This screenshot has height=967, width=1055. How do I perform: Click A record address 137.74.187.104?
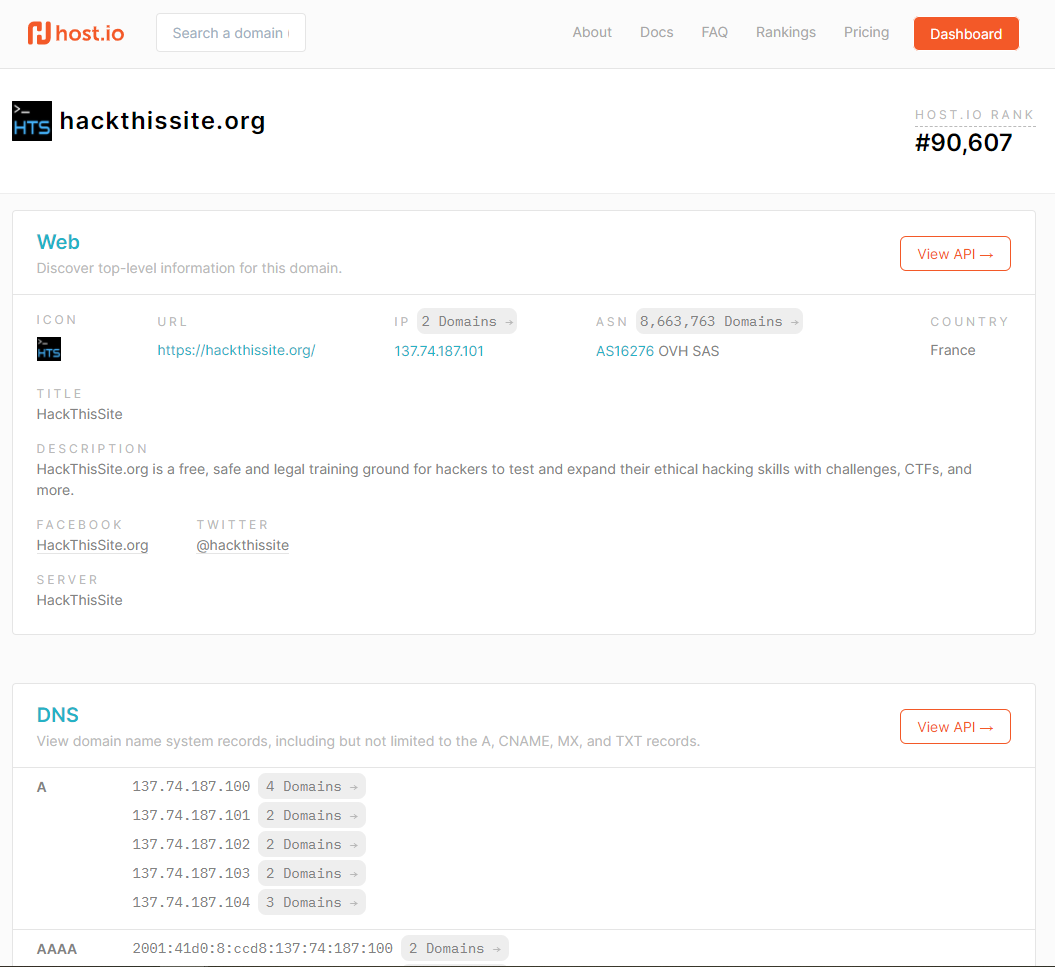click(191, 902)
